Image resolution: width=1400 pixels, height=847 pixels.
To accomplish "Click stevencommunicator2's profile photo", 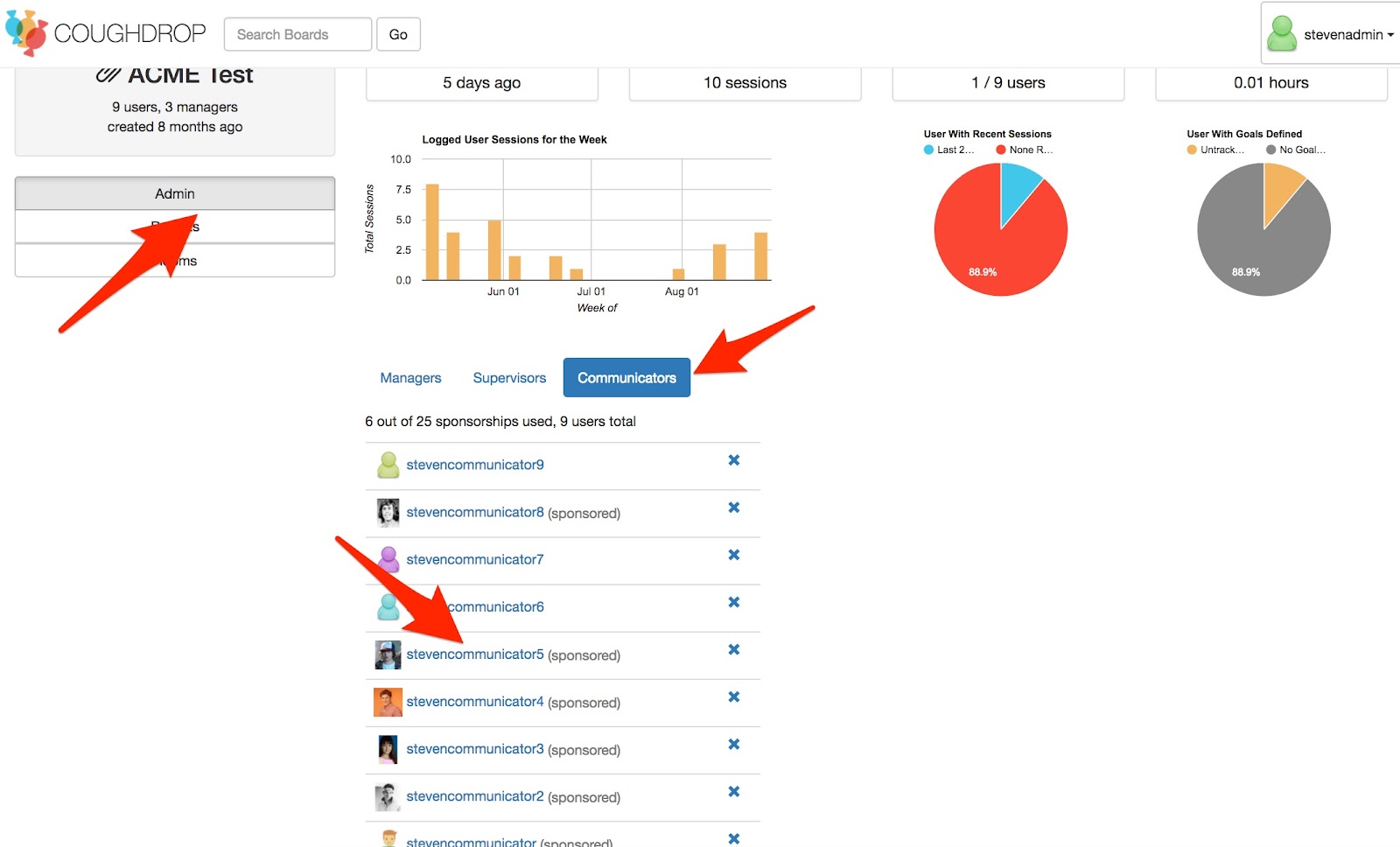I will (x=388, y=796).
